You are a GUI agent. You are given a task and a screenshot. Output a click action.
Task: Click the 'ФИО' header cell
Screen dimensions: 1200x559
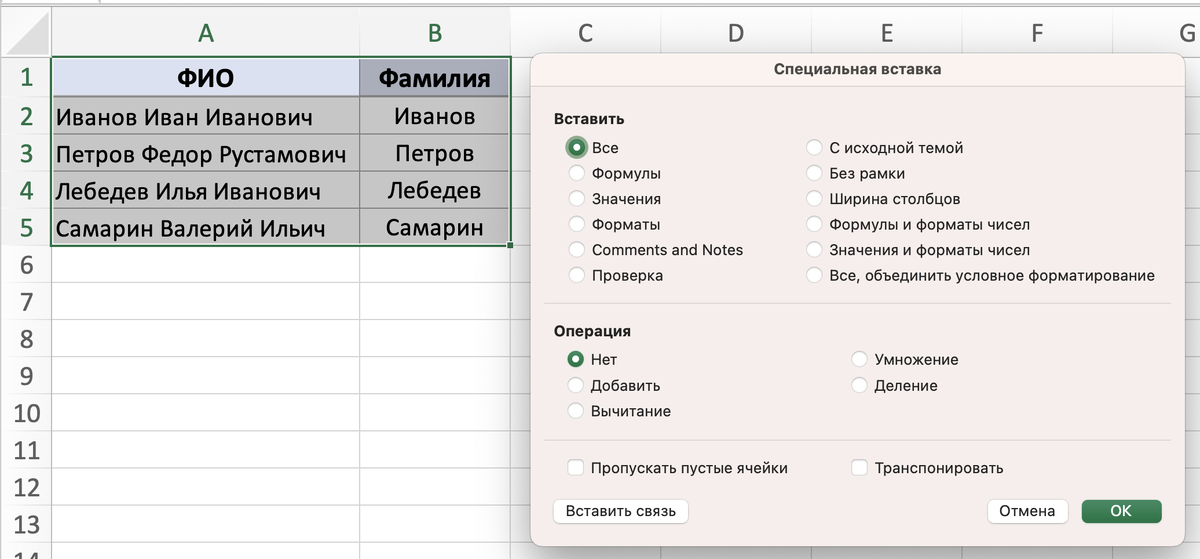205,78
